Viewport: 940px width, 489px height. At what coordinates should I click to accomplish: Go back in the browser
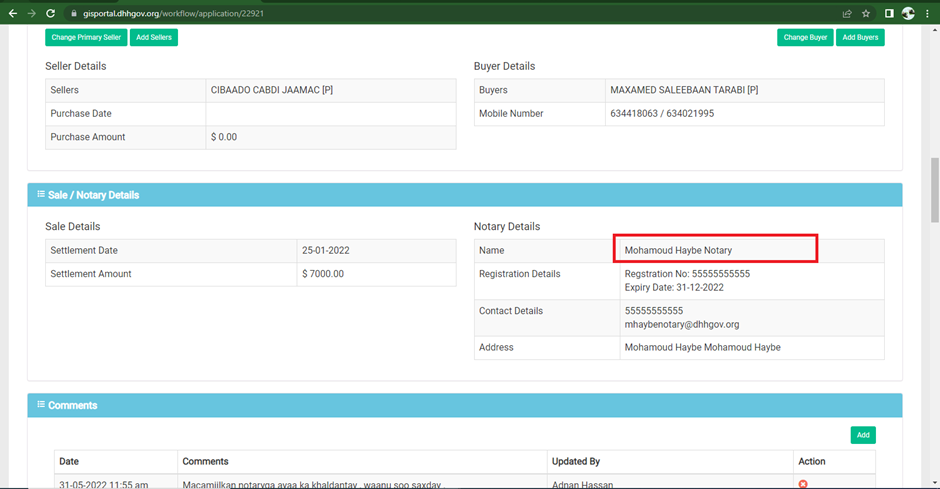click(x=13, y=13)
